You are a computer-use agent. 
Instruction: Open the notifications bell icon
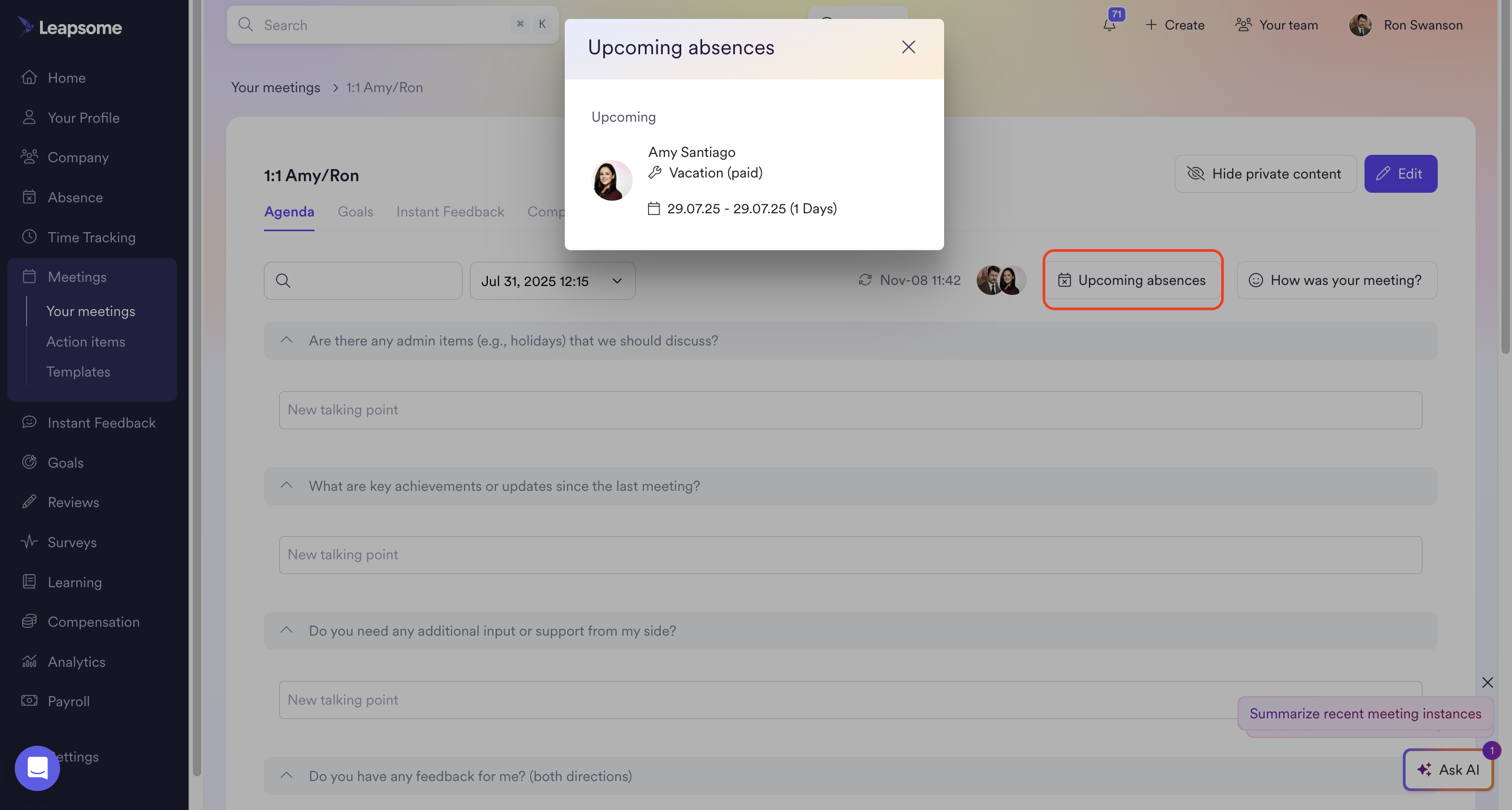(1110, 25)
